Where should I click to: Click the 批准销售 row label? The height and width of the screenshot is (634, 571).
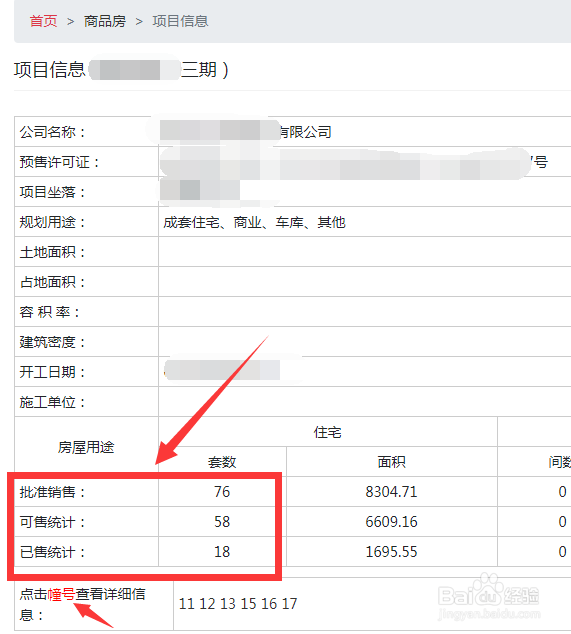point(53,492)
